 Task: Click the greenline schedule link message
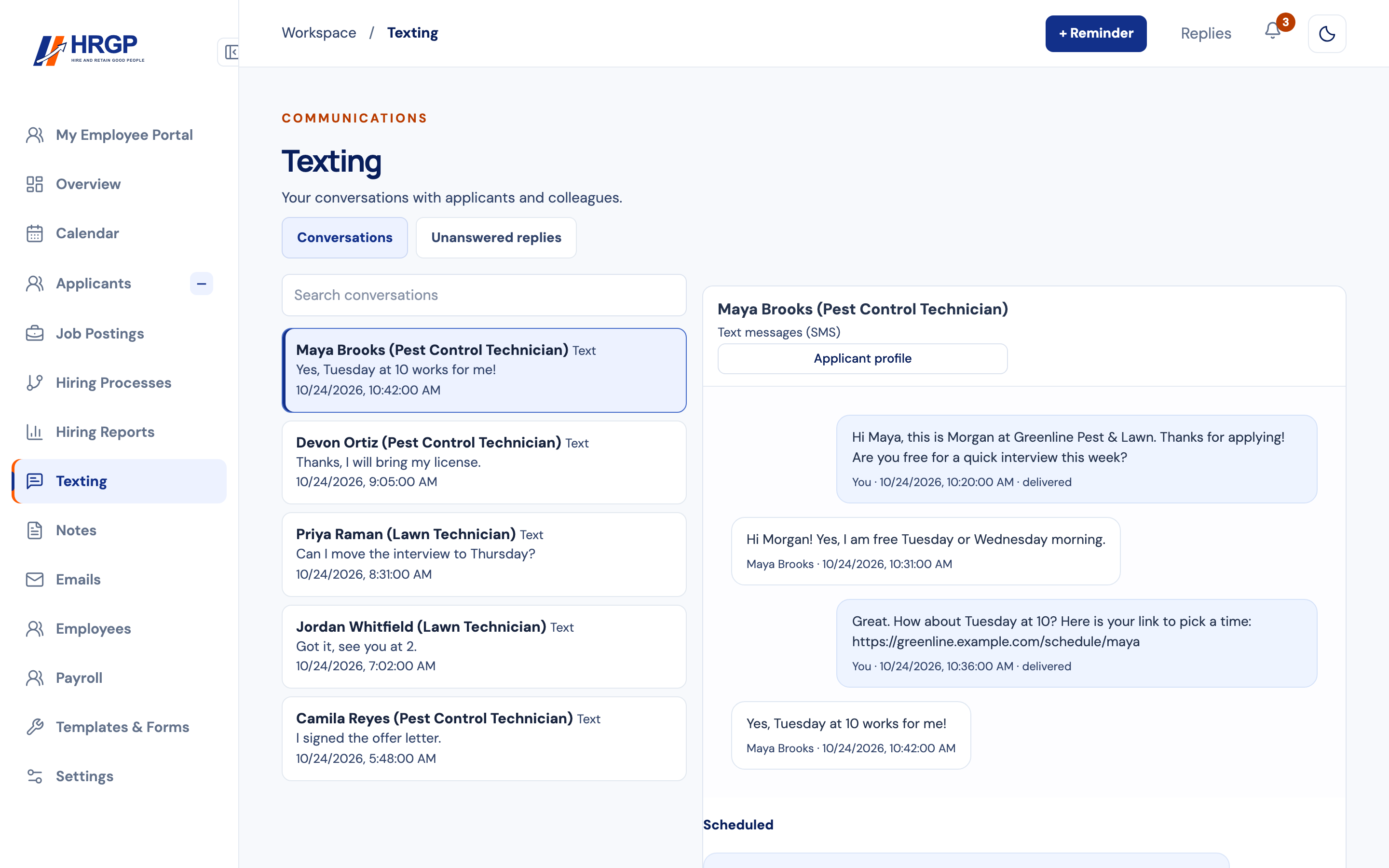(x=1076, y=644)
